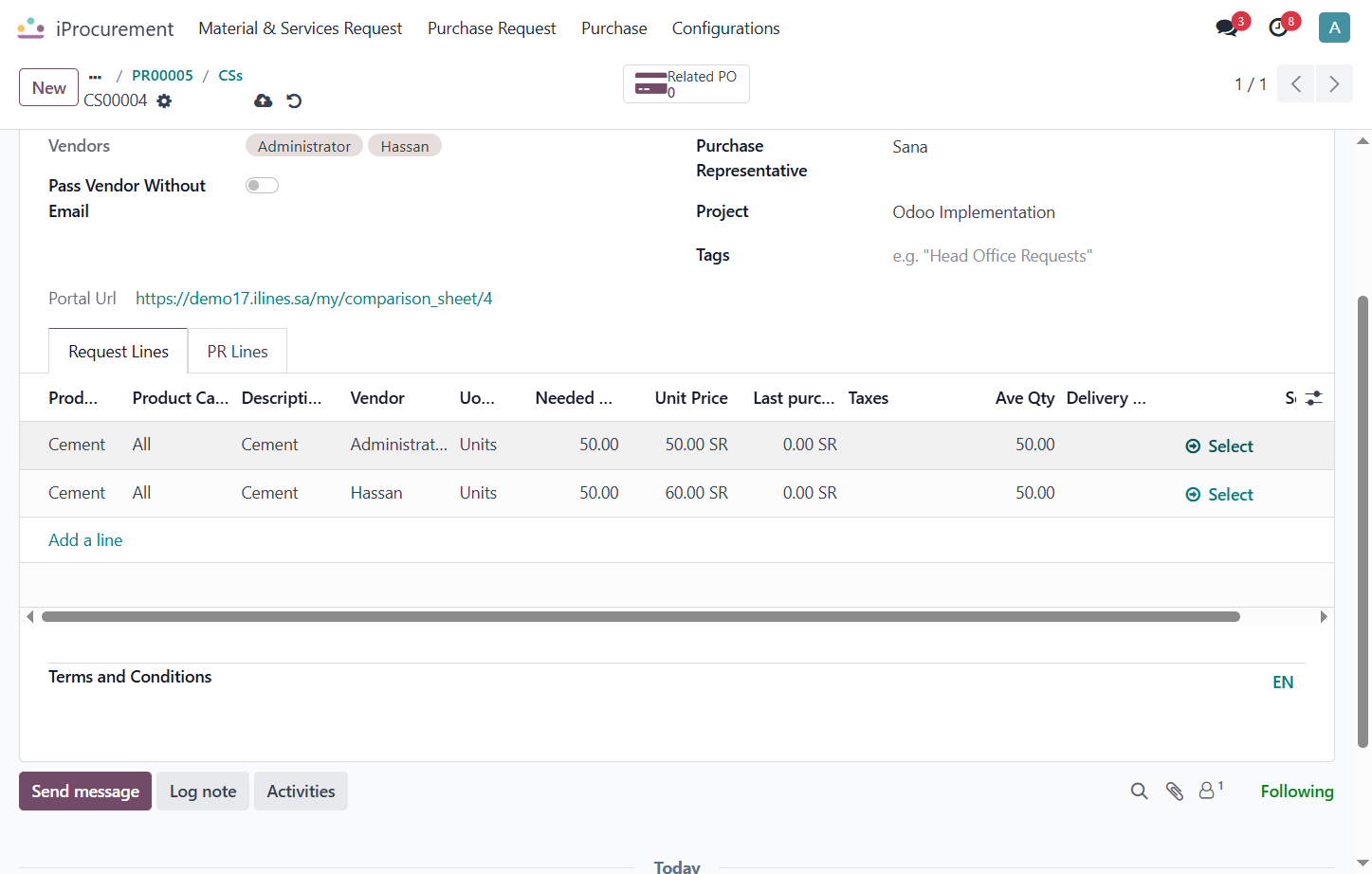The image size is (1372, 874).
Task: Click the cloud save icon
Action: pyautogui.click(x=264, y=100)
